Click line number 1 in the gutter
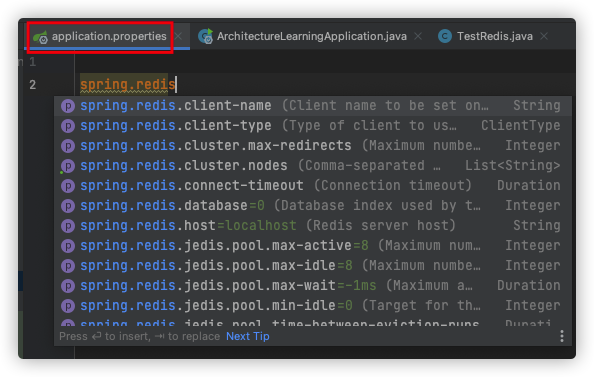Screen dimensions: 594x377 click(33, 62)
